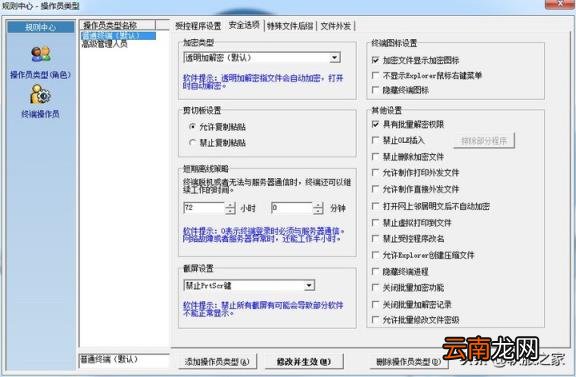Toggle 允许制作打印外发文件 checkbox

pyautogui.click(x=375, y=173)
